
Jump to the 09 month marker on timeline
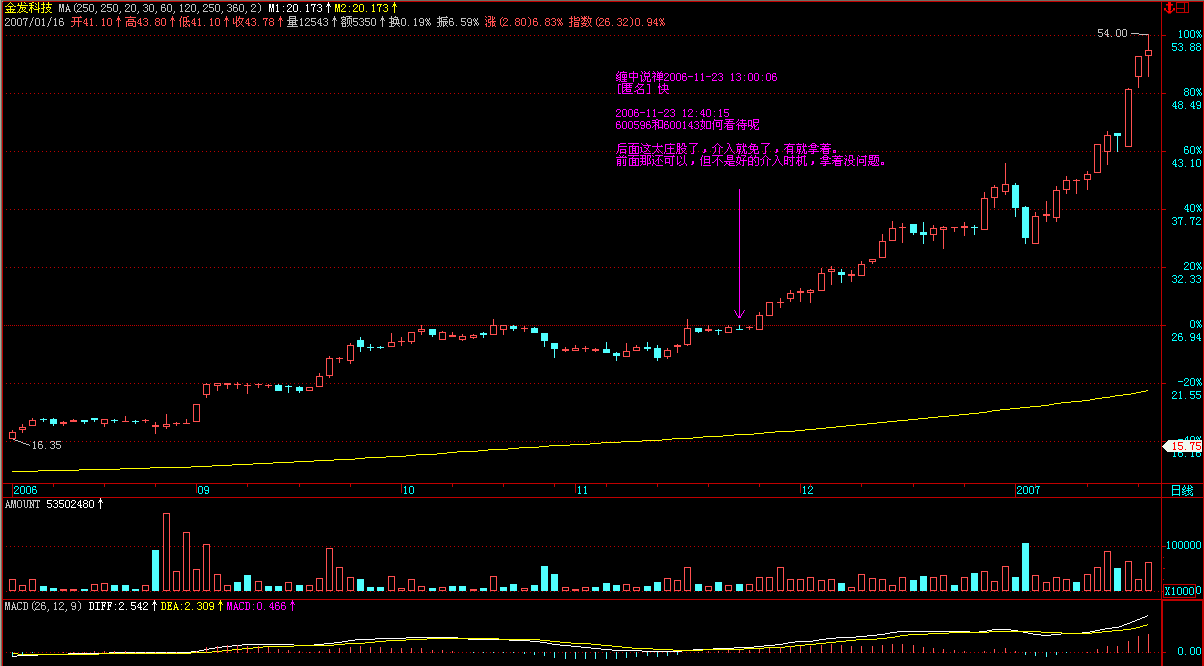click(x=203, y=490)
